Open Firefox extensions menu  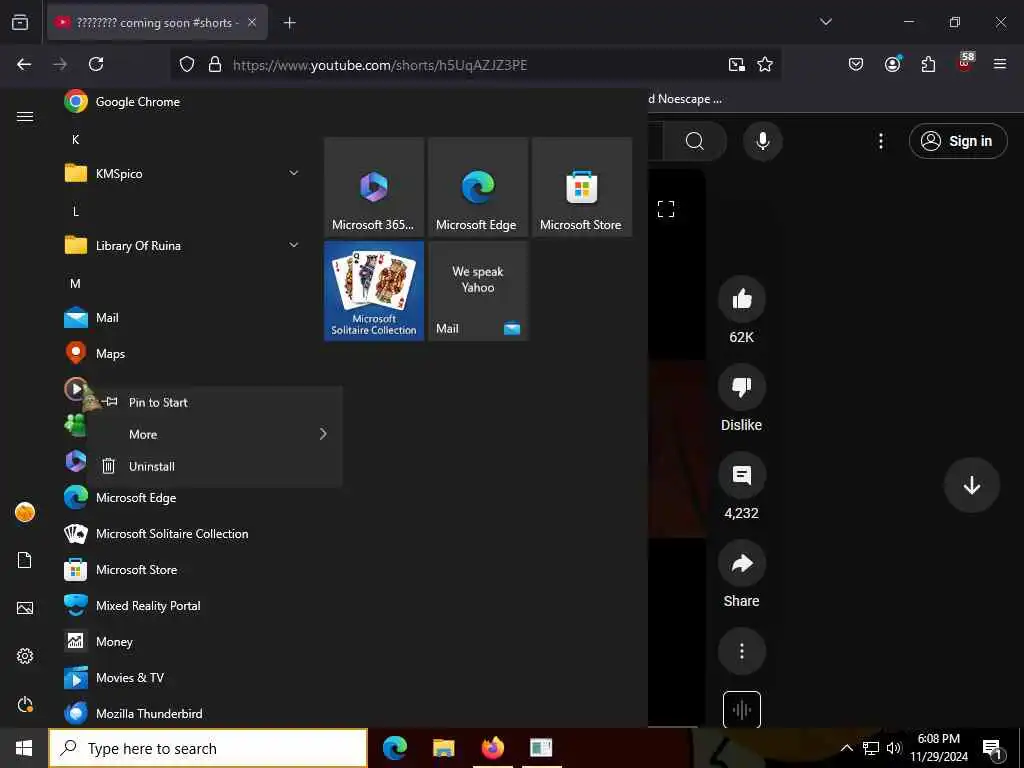[928, 64]
